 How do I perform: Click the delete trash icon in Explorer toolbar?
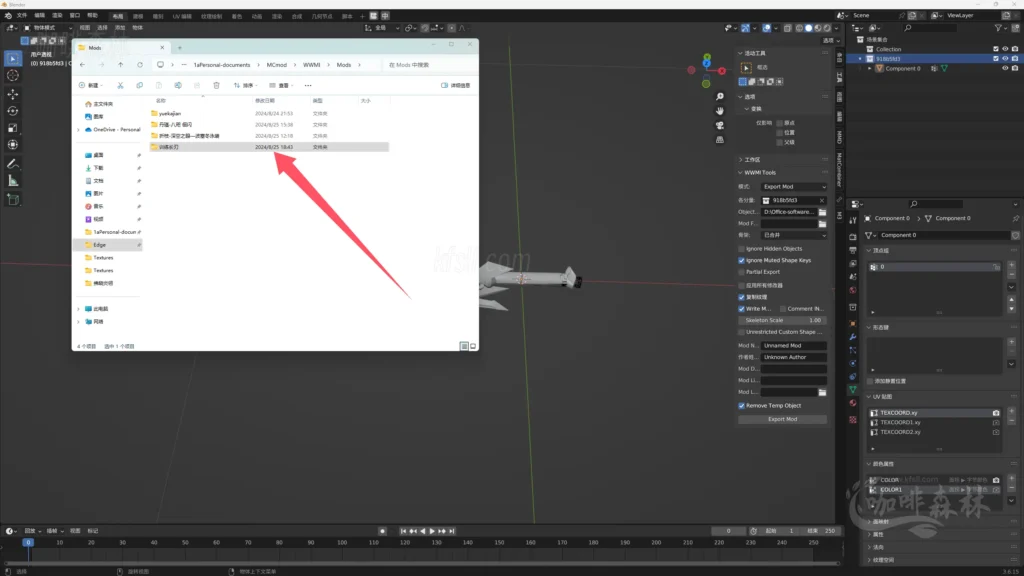click(x=216, y=86)
